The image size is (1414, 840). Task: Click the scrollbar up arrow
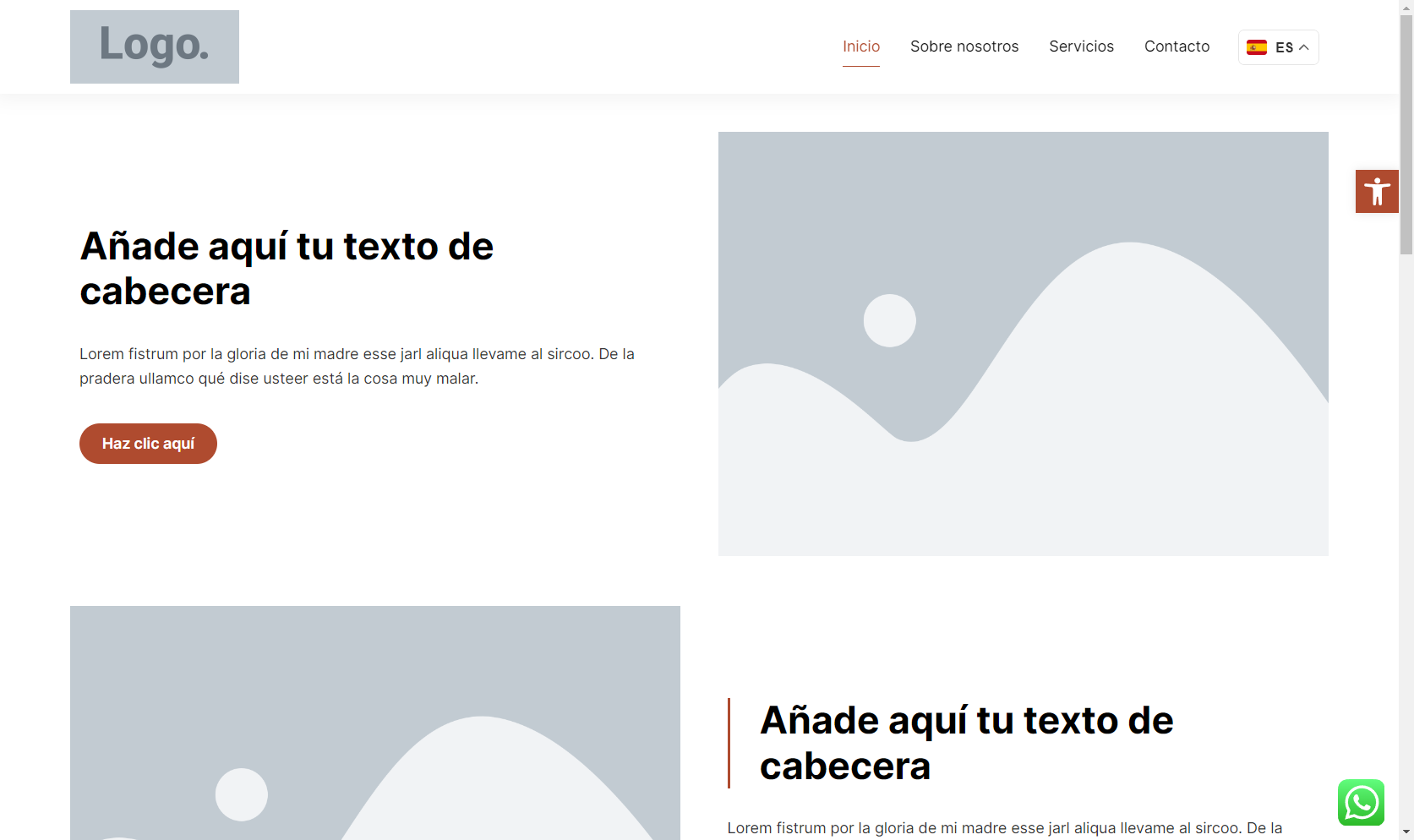click(1406, 7)
